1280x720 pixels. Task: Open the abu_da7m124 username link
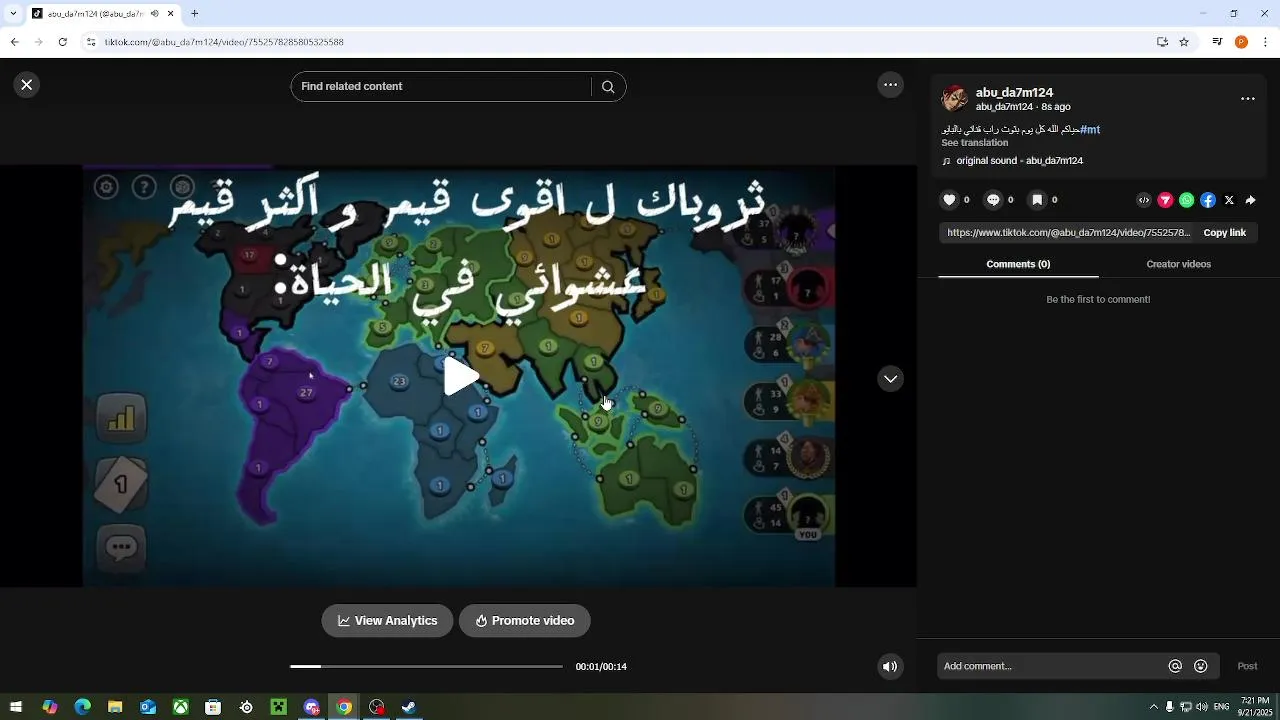point(1014,92)
